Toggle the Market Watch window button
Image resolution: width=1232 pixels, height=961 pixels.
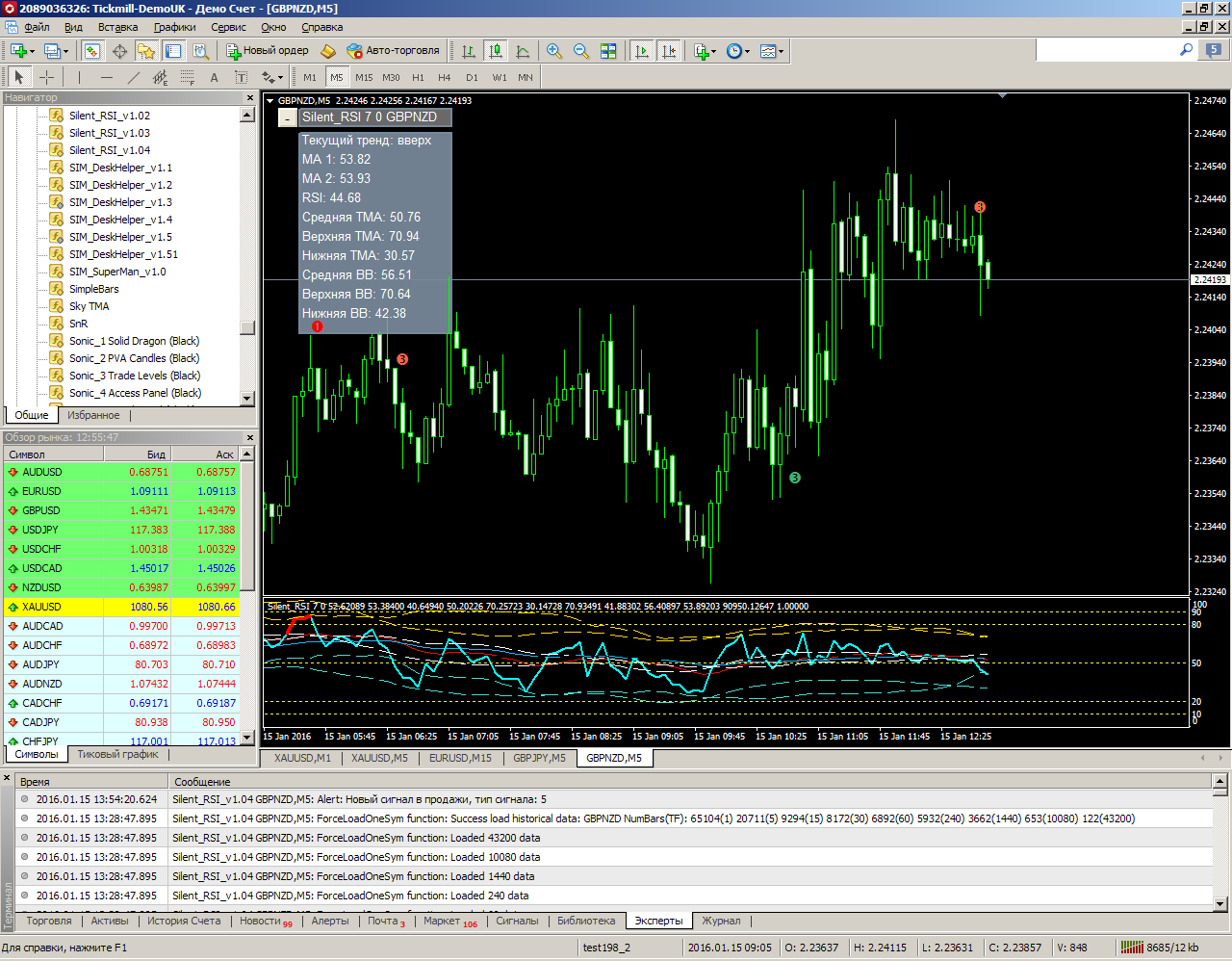pos(92,51)
